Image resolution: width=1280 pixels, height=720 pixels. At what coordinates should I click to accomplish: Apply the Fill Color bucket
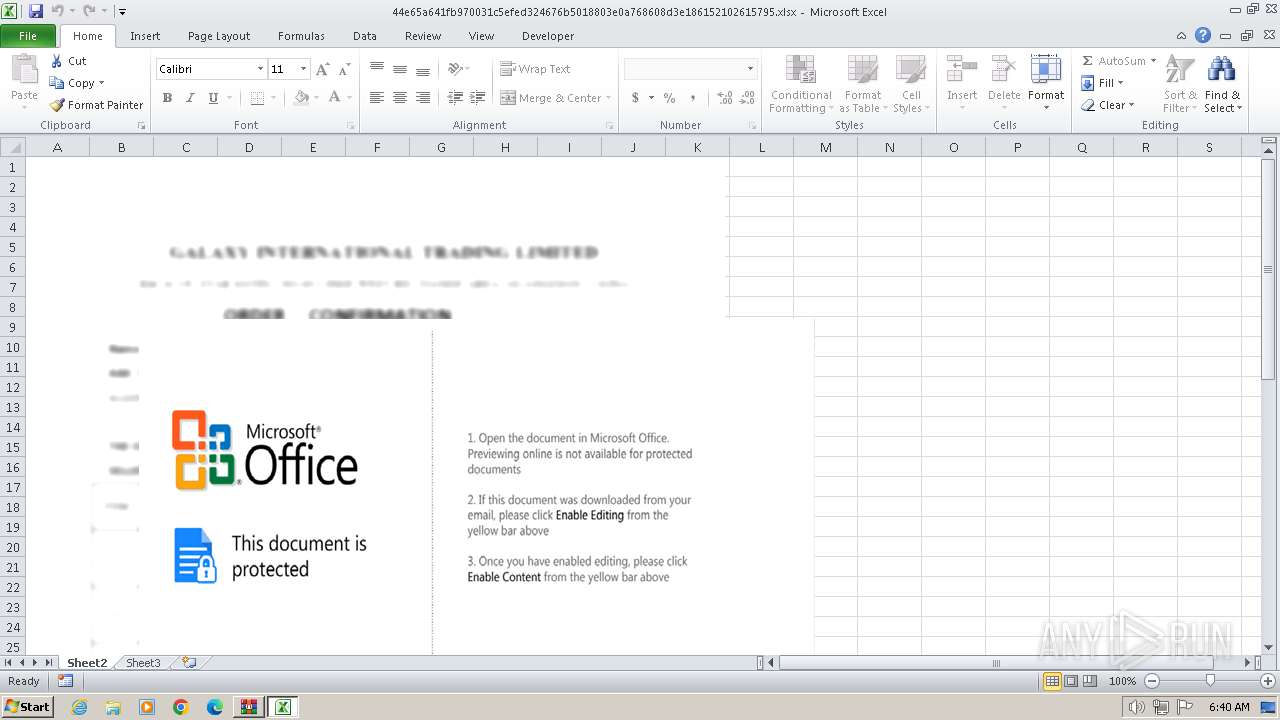(301, 98)
